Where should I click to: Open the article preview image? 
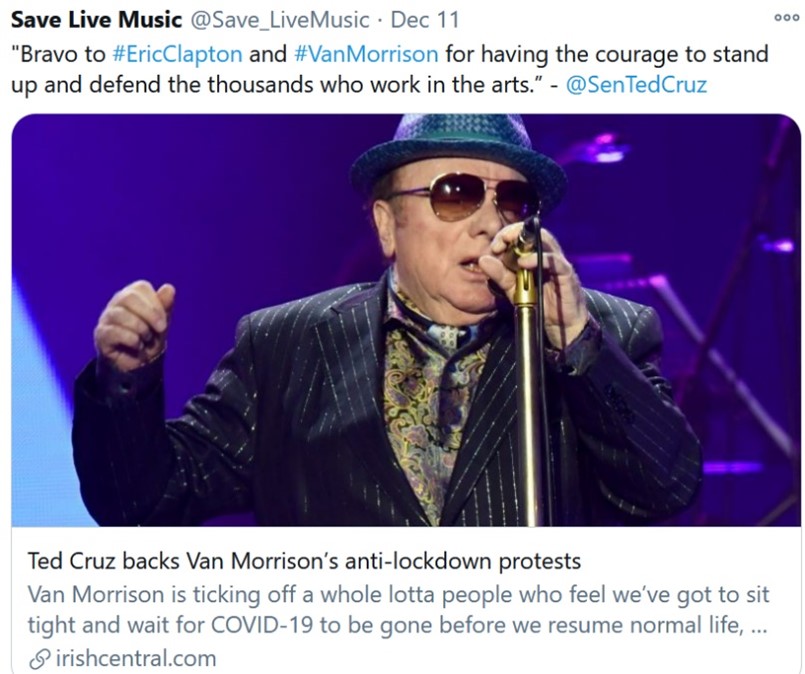[405, 320]
